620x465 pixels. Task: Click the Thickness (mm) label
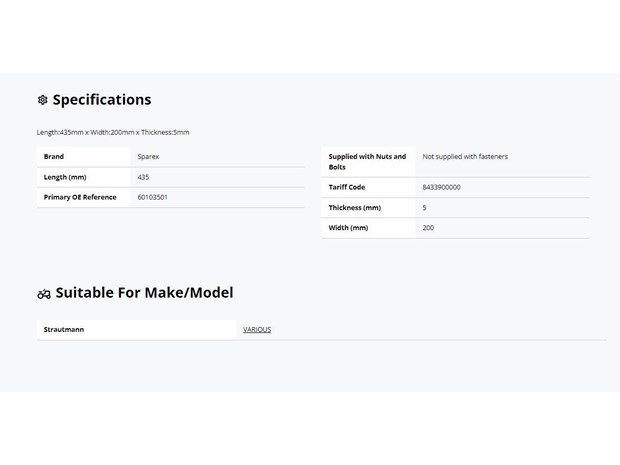point(355,208)
